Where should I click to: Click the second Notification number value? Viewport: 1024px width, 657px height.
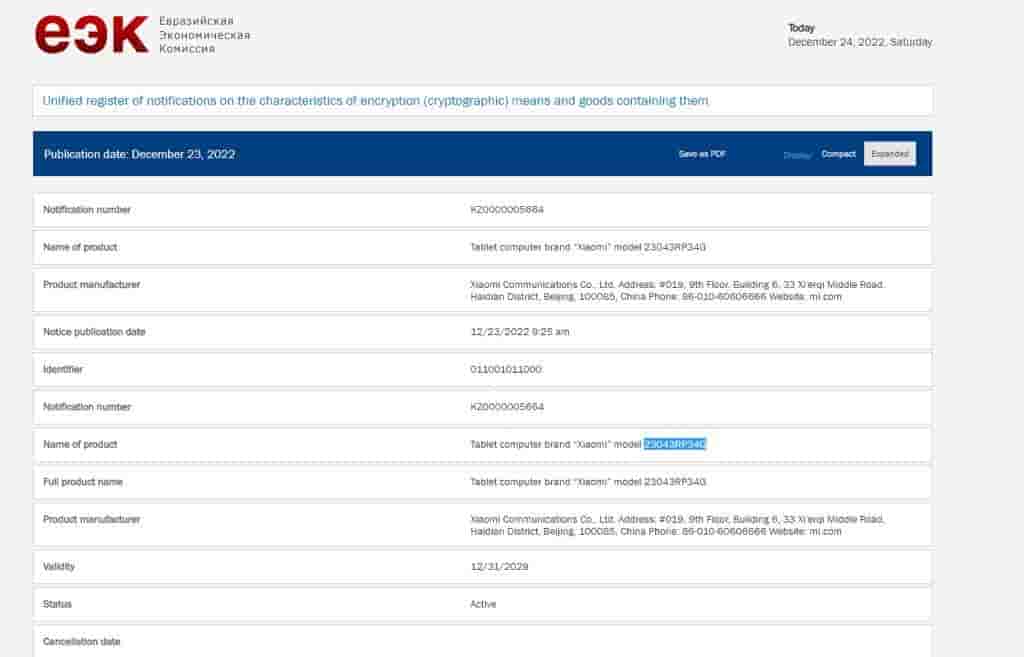(x=507, y=407)
